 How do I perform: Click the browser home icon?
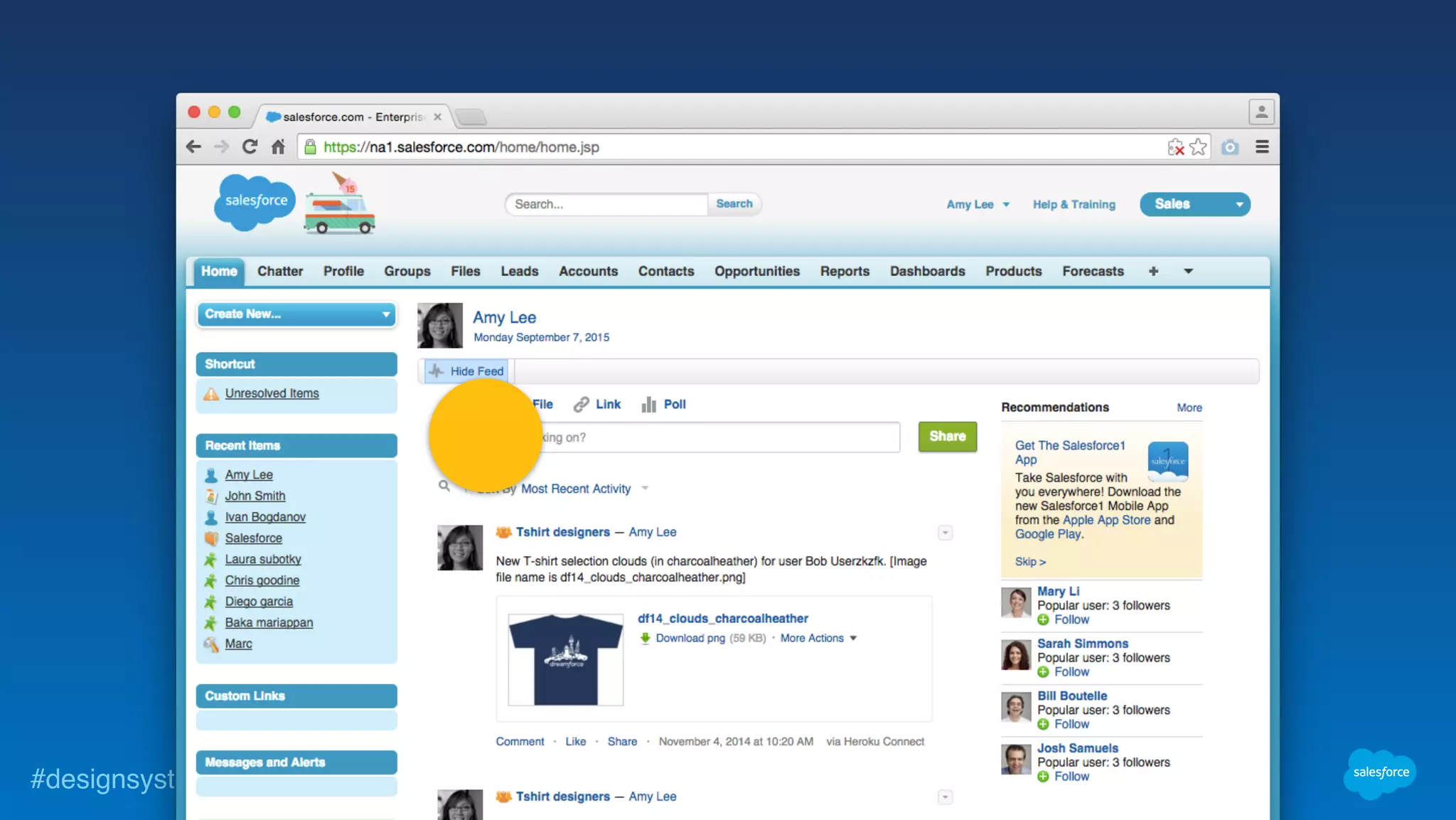tap(278, 147)
